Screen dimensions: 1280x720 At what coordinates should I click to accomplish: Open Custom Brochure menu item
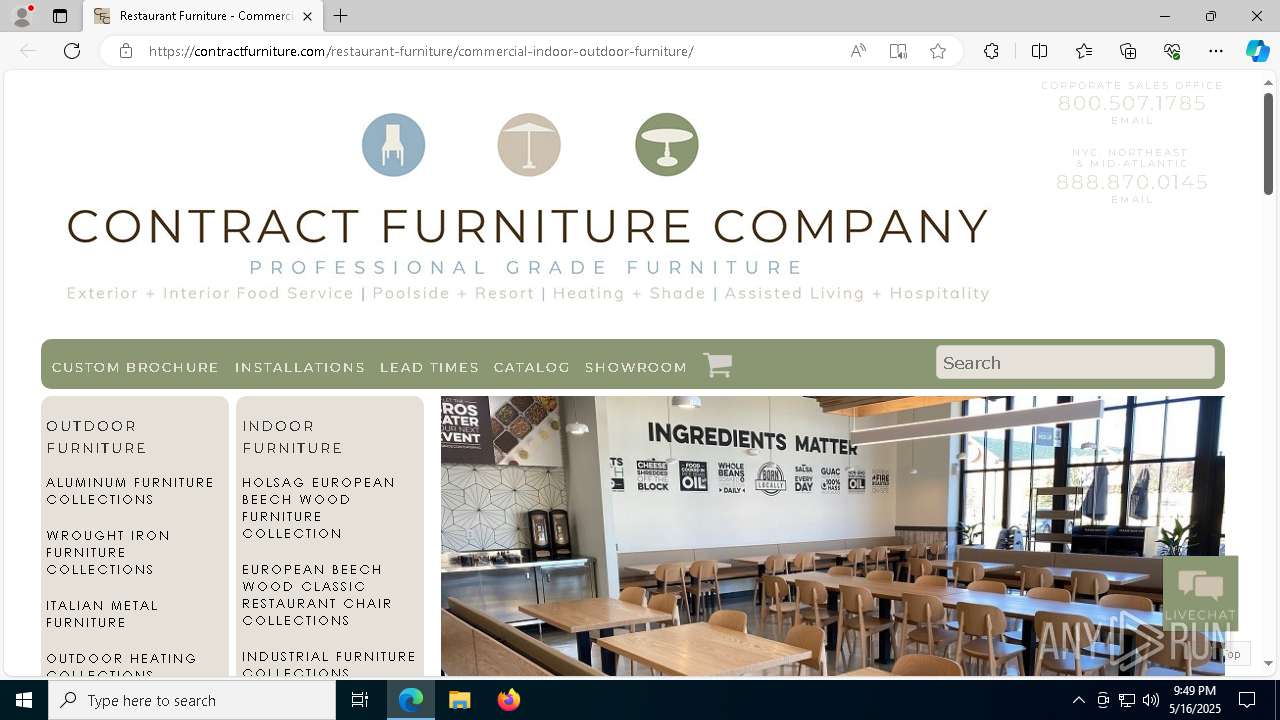pos(135,367)
